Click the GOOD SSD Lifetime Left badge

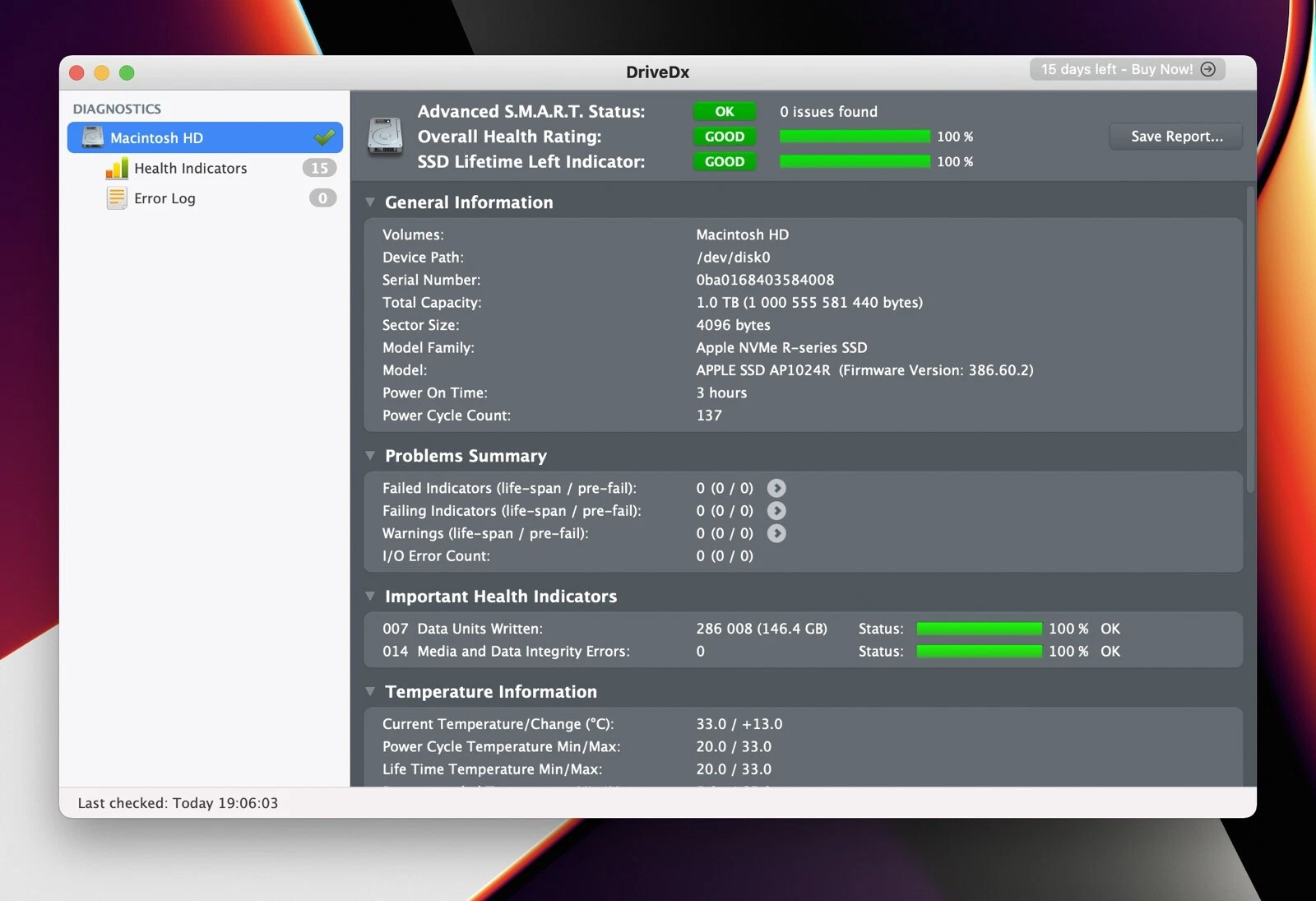pyautogui.click(x=725, y=161)
